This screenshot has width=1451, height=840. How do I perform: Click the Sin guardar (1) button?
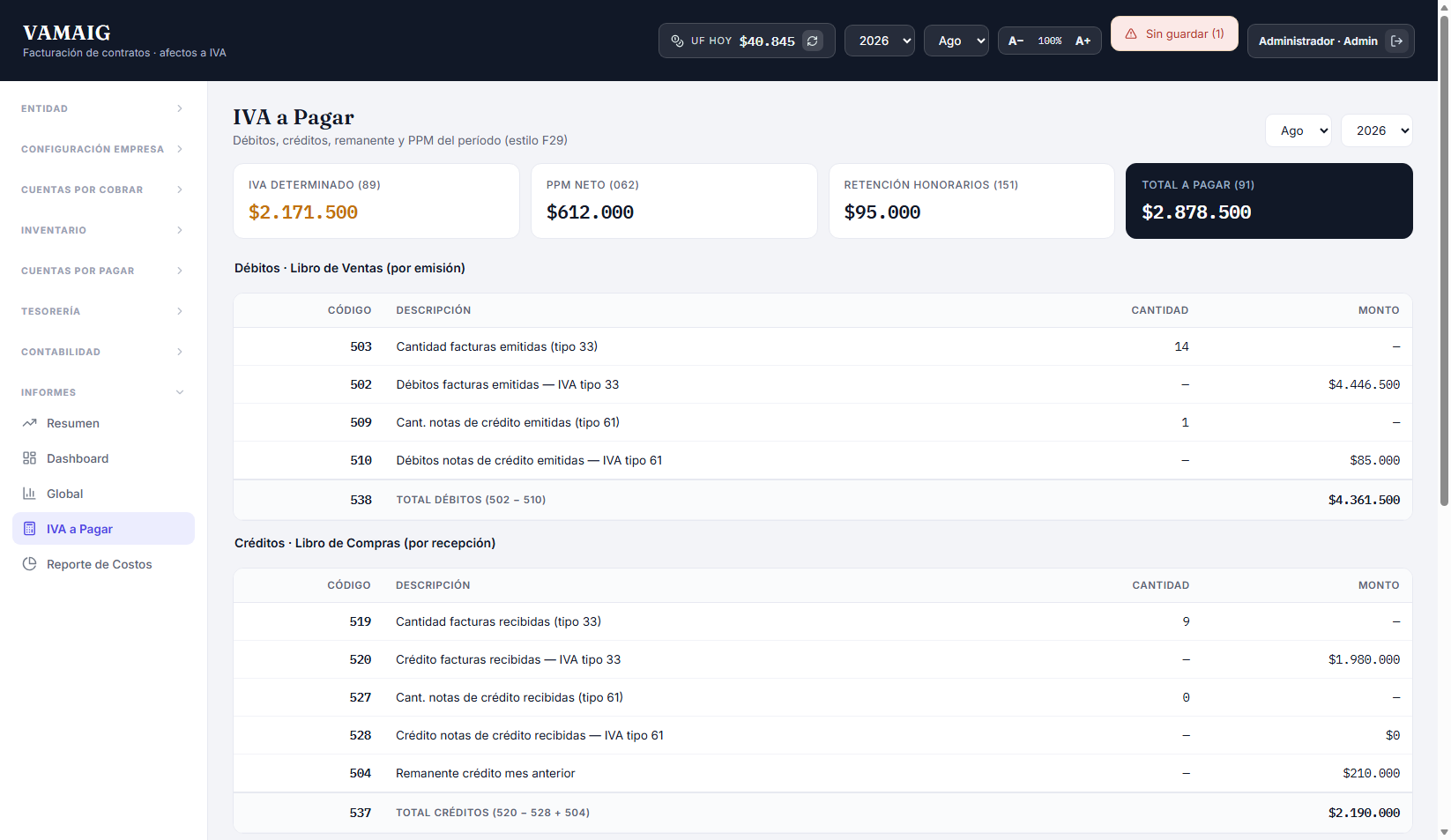(x=1174, y=33)
